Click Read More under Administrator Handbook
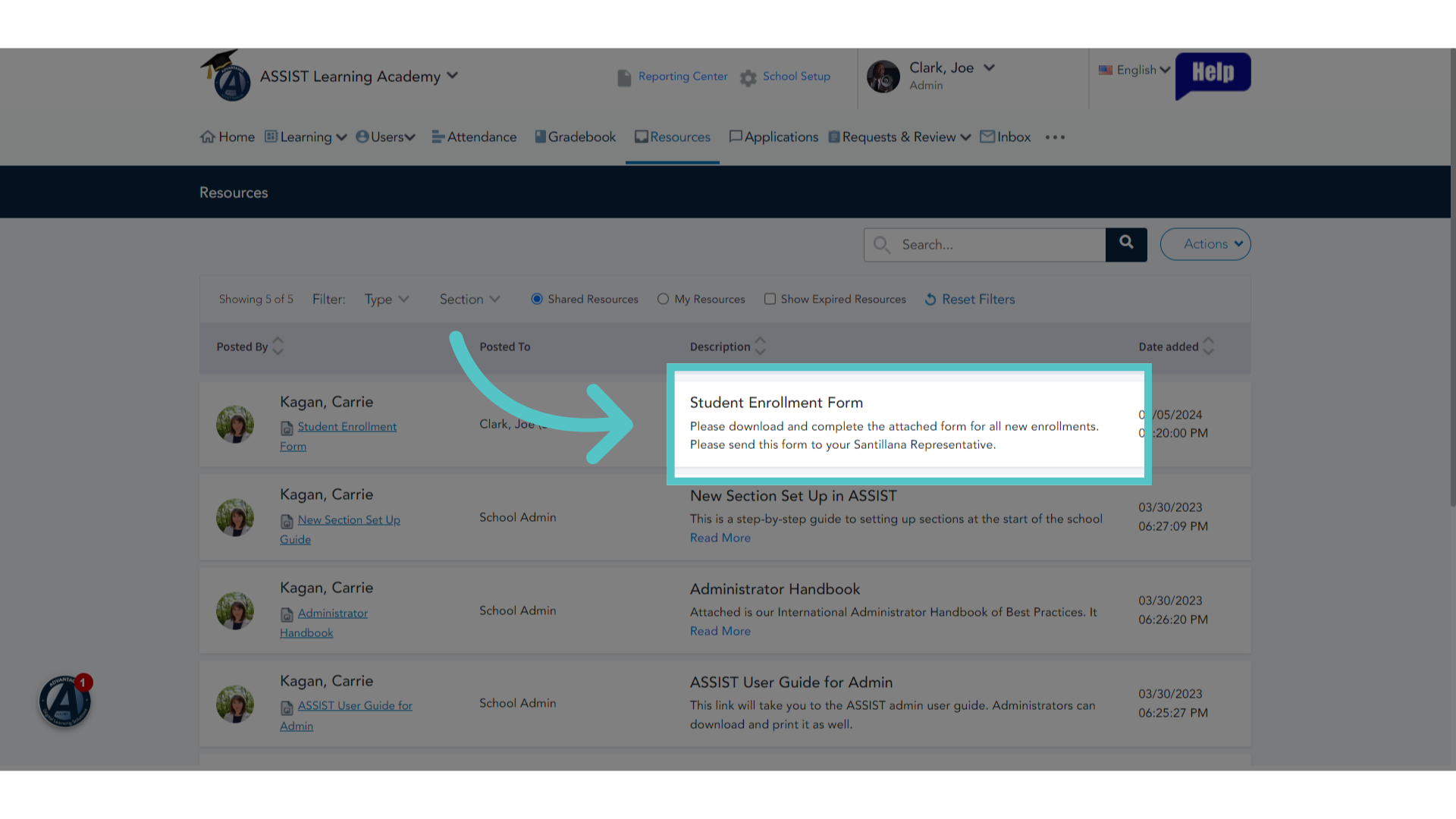This screenshot has height=819, width=1456. point(720,631)
